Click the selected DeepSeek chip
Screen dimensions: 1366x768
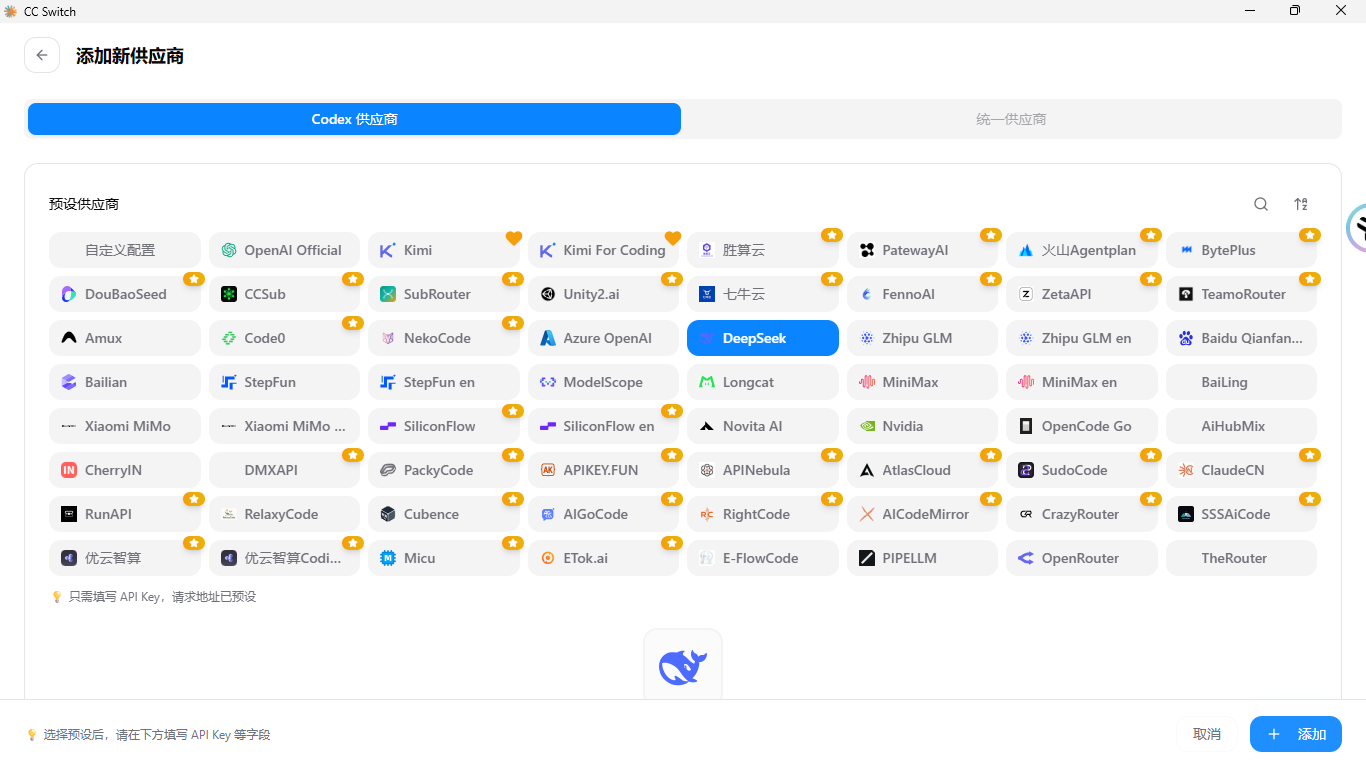pos(763,338)
